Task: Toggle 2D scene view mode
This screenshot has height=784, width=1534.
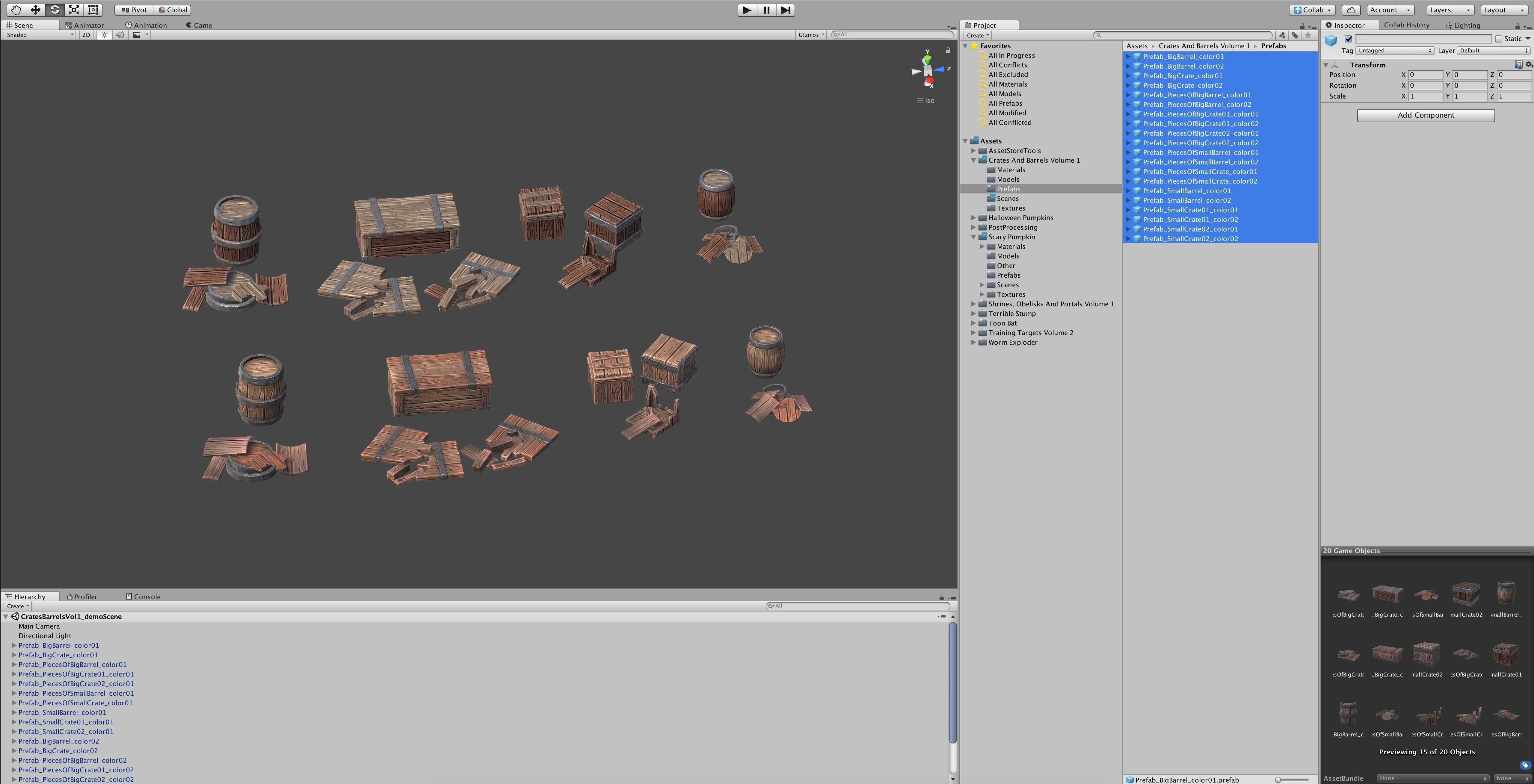Action: (x=86, y=34)
